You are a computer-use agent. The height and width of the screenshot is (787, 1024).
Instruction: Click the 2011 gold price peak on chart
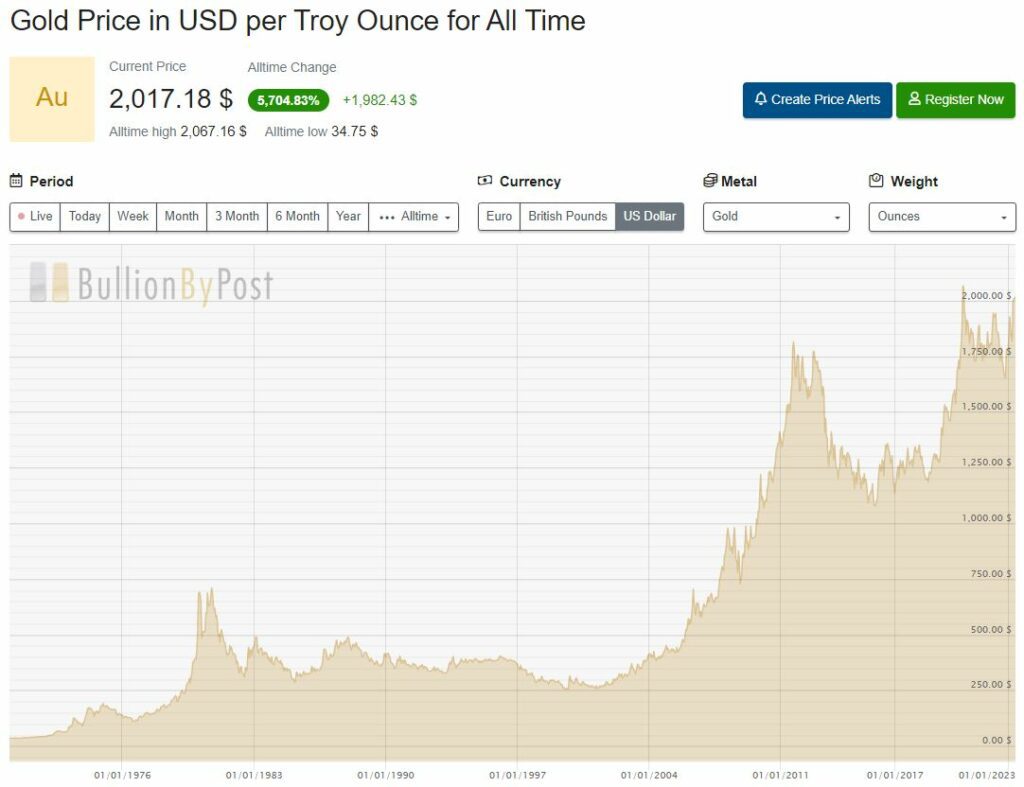click(x=793, y=343)
